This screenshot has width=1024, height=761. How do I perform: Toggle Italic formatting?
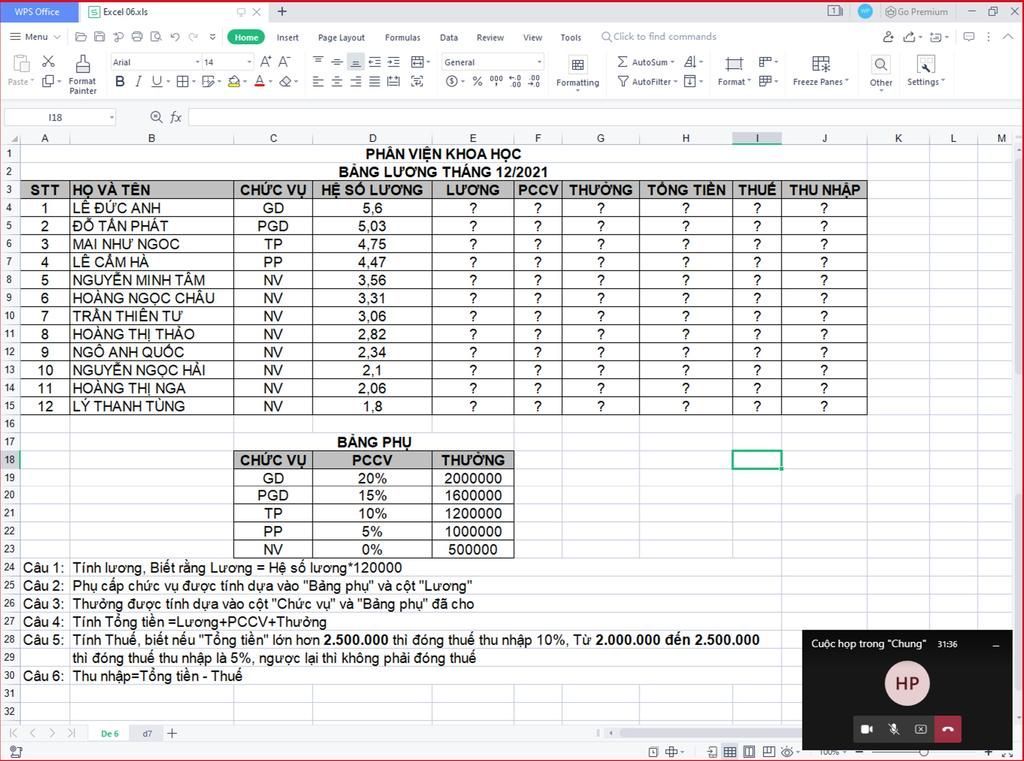coord(138,81)
